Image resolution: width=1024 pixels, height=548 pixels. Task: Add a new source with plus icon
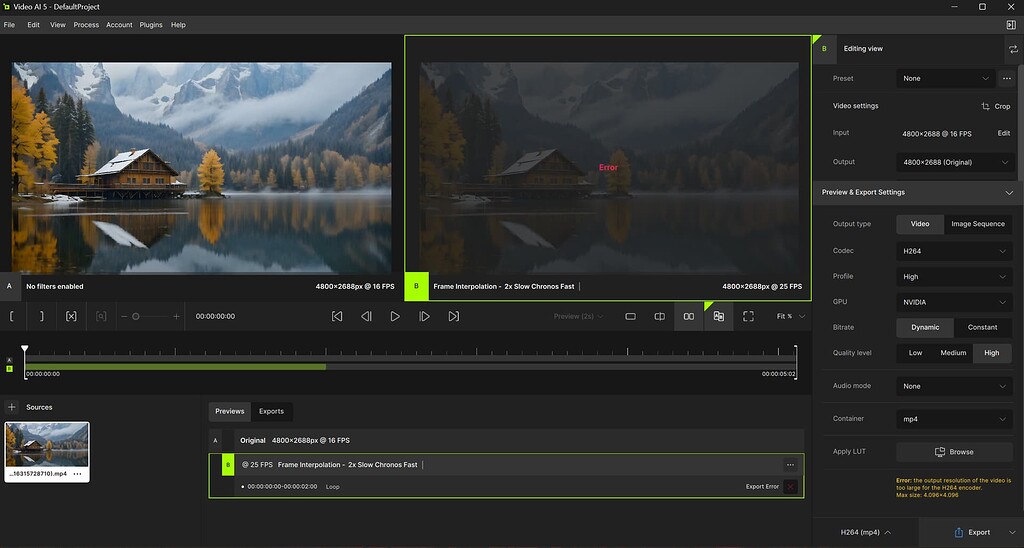click(12, 407)
